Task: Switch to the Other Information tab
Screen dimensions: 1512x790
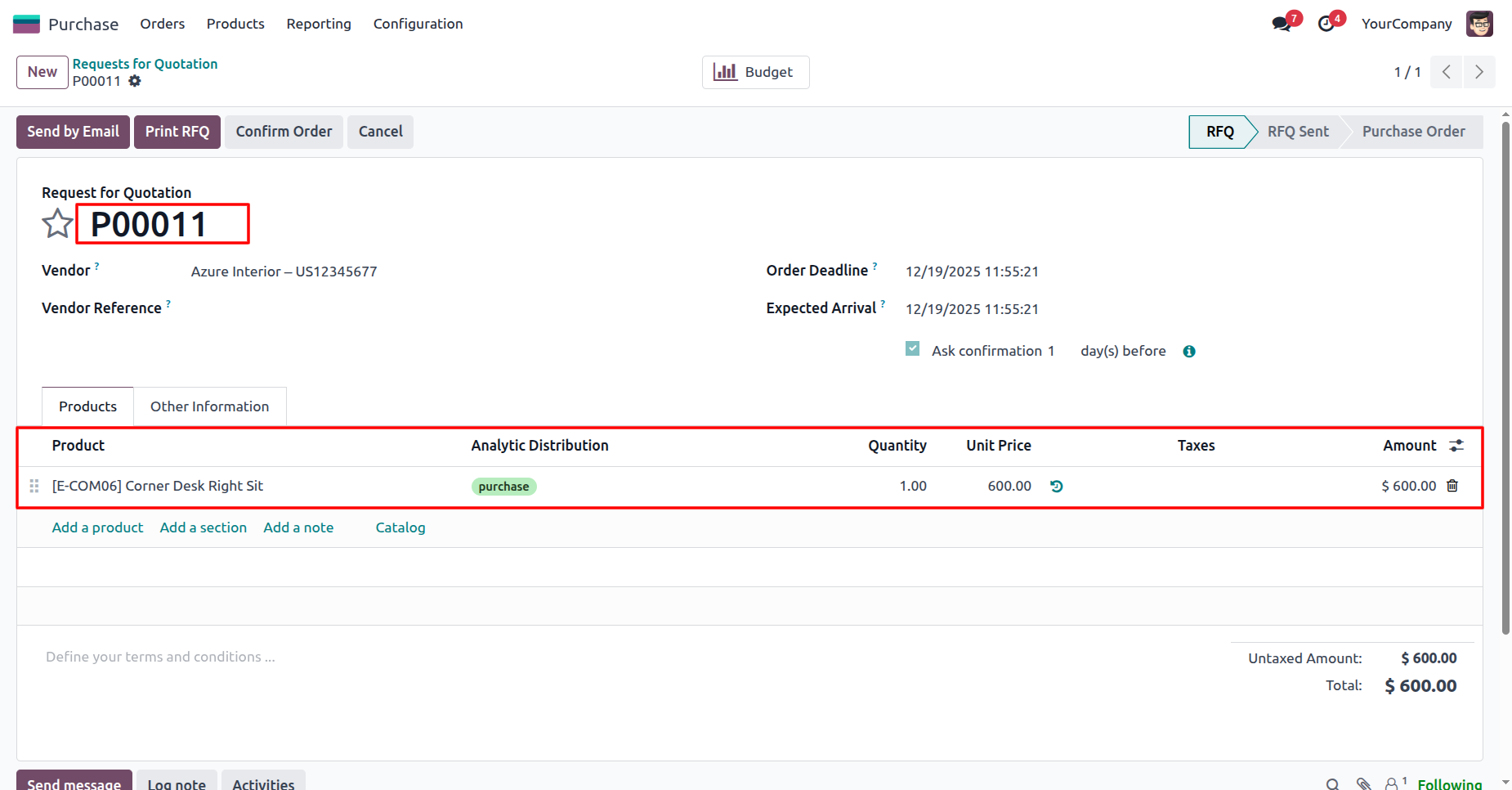Action: pos(209,406)
